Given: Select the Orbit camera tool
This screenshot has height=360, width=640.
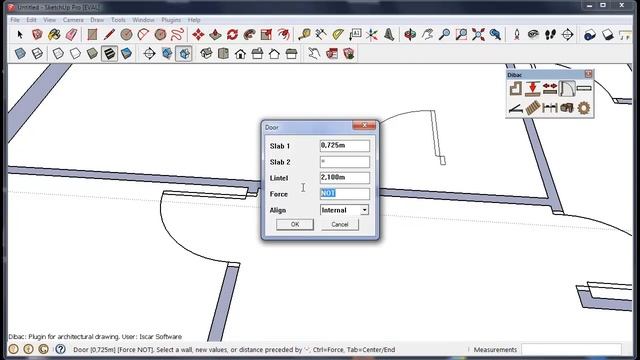Looking at the screenshot, I should (410, 35).
